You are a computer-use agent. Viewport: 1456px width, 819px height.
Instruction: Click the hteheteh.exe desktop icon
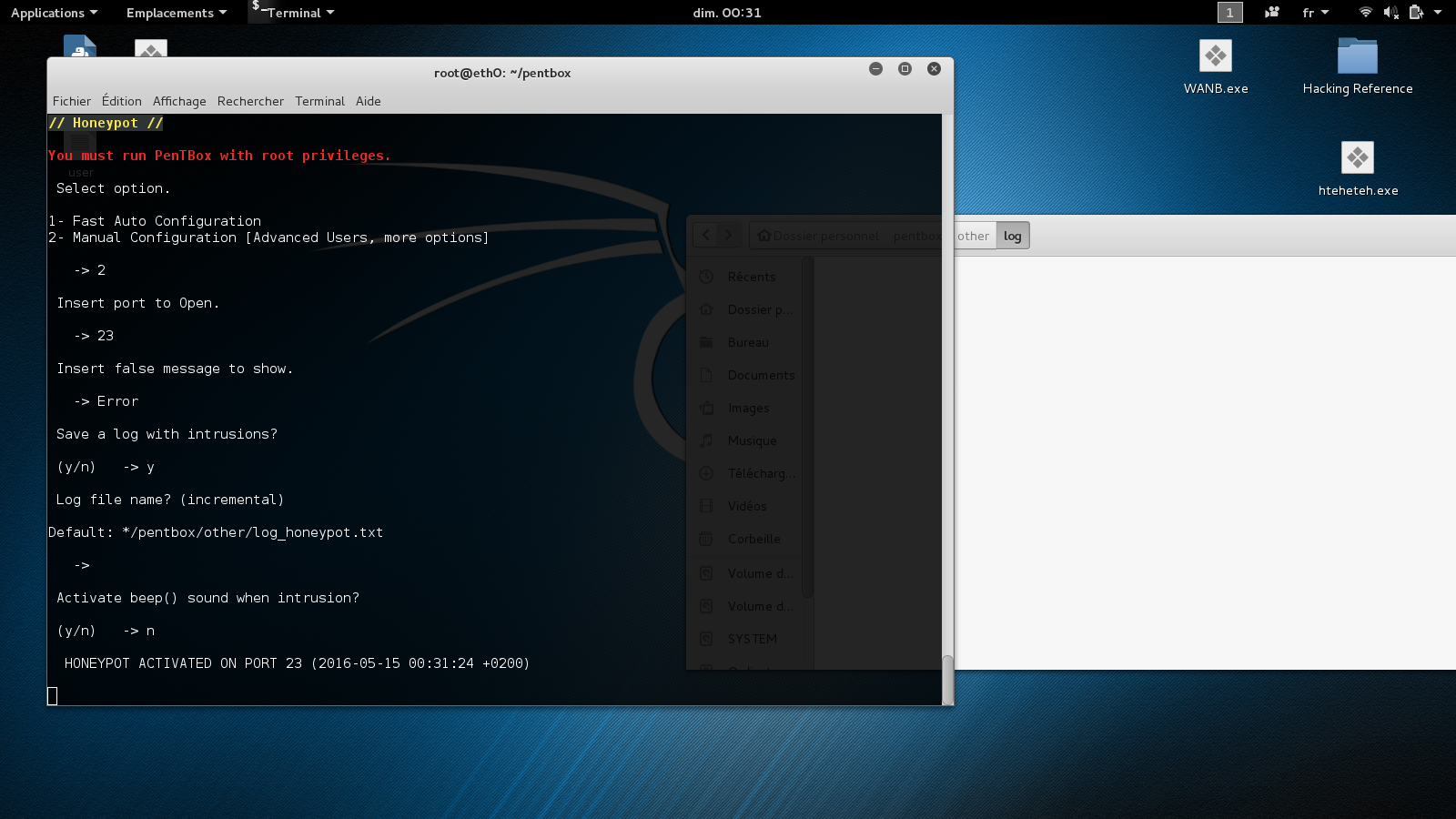coord(1357,159)
